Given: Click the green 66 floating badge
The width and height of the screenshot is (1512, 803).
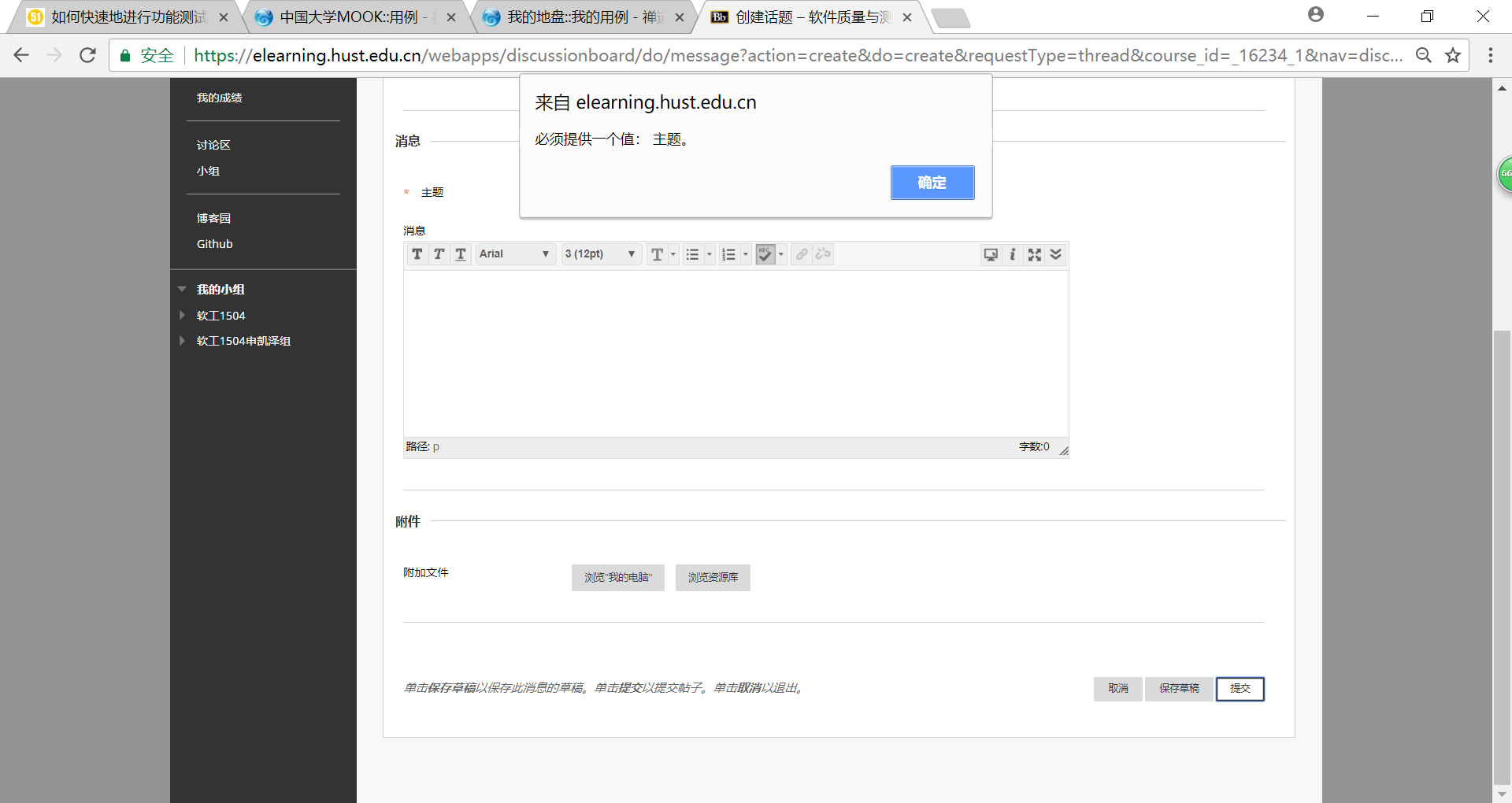Looking at the screenshot, I should click(x=1505, y=174).
